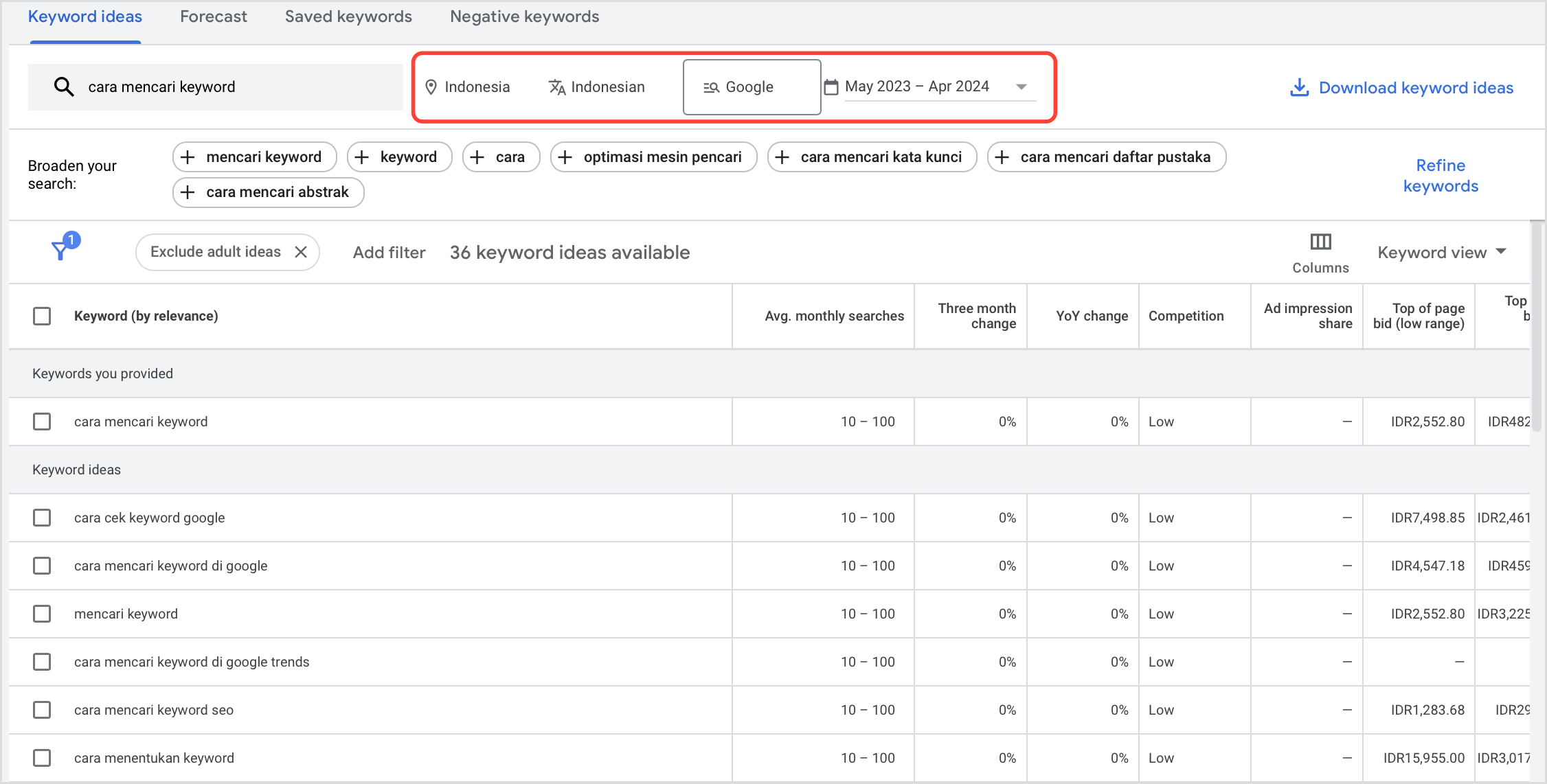Tick the 'cara menentukan keyword' checkbox
1547x784 pixels.
[x=42, y=758]
